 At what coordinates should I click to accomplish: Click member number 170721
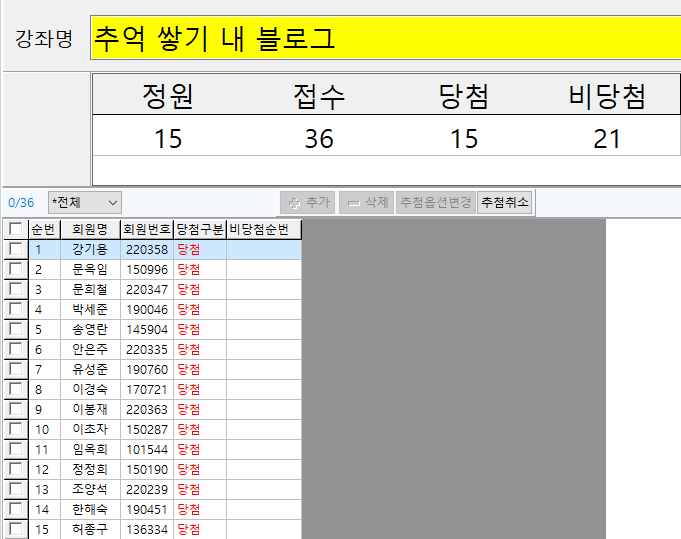147,390
